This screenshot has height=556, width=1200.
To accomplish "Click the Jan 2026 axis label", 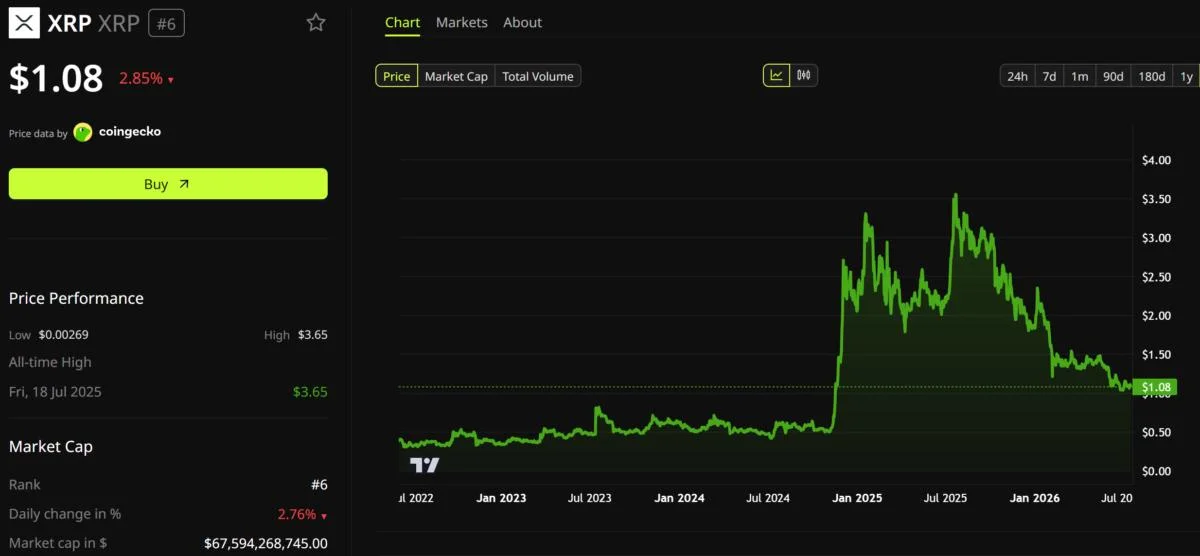I will click(x=1034, y=497).
